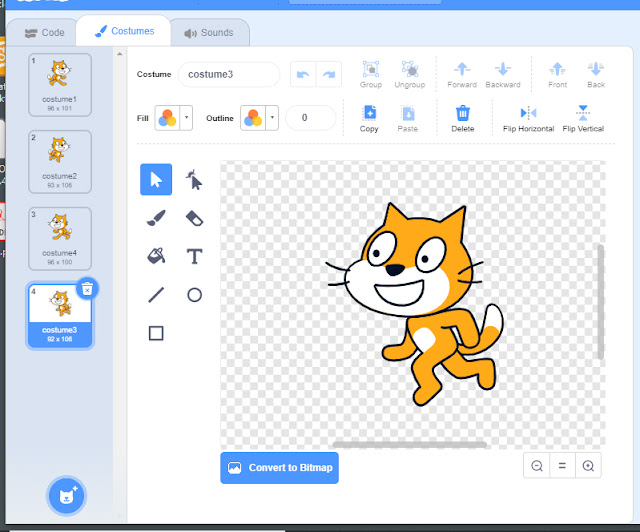
Task: Click the Undo arrow
Action: [x=303, y=74]
